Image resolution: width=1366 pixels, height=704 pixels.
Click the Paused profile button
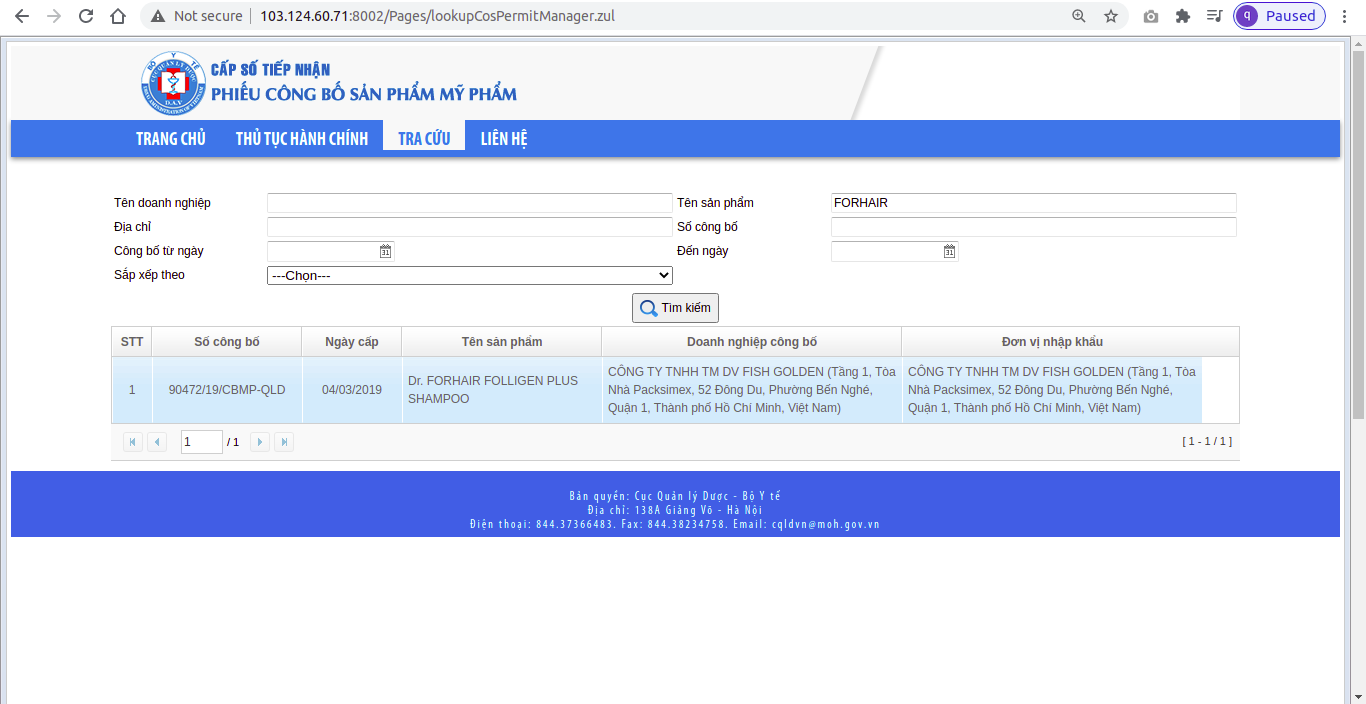click(x=1279, y=16)
